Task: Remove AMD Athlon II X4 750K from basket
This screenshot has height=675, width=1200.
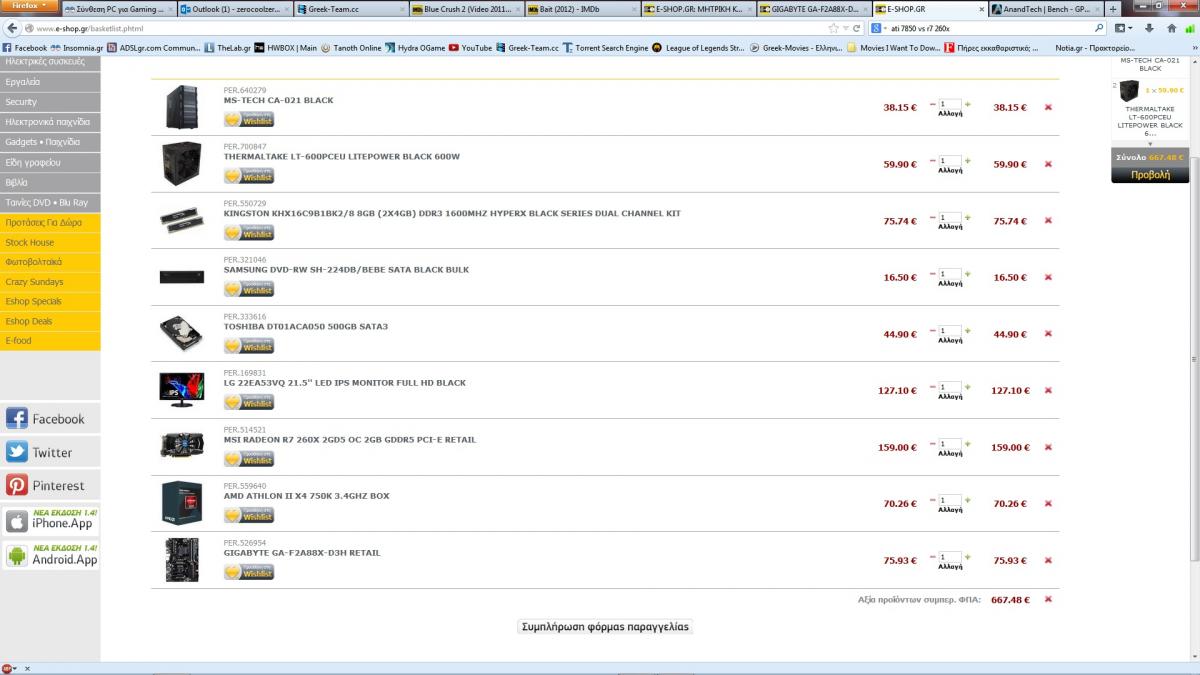Action: point(1048,504)
